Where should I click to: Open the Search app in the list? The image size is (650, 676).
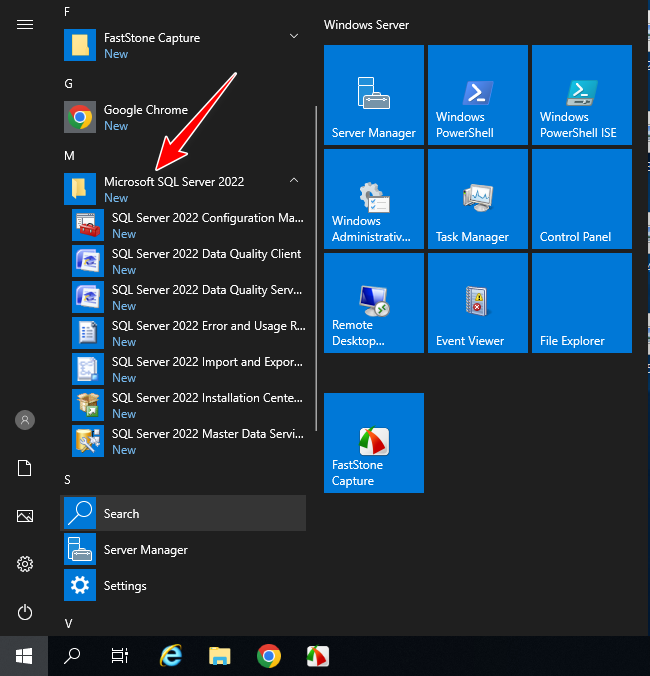[185, 513]
